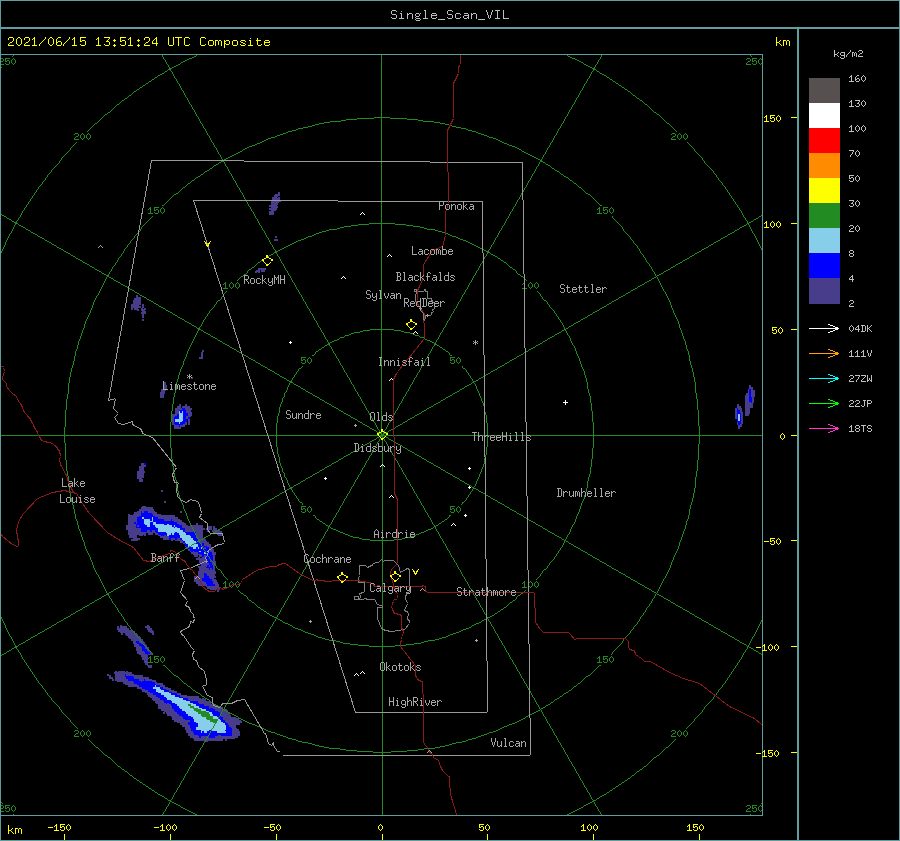Viewport: 900px width, 841px height.
Task: Click the yellow V marker northeast of Calgary
Action: [x=416, y=572]
